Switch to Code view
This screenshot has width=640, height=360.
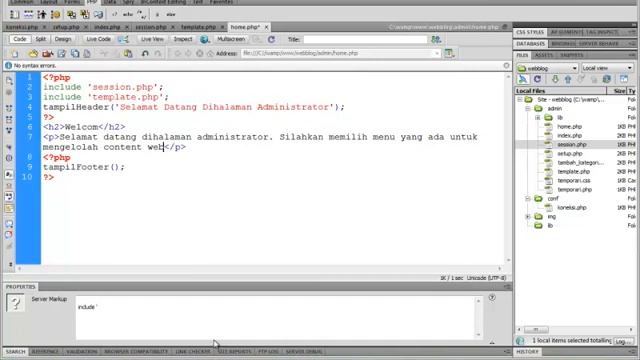20,39
